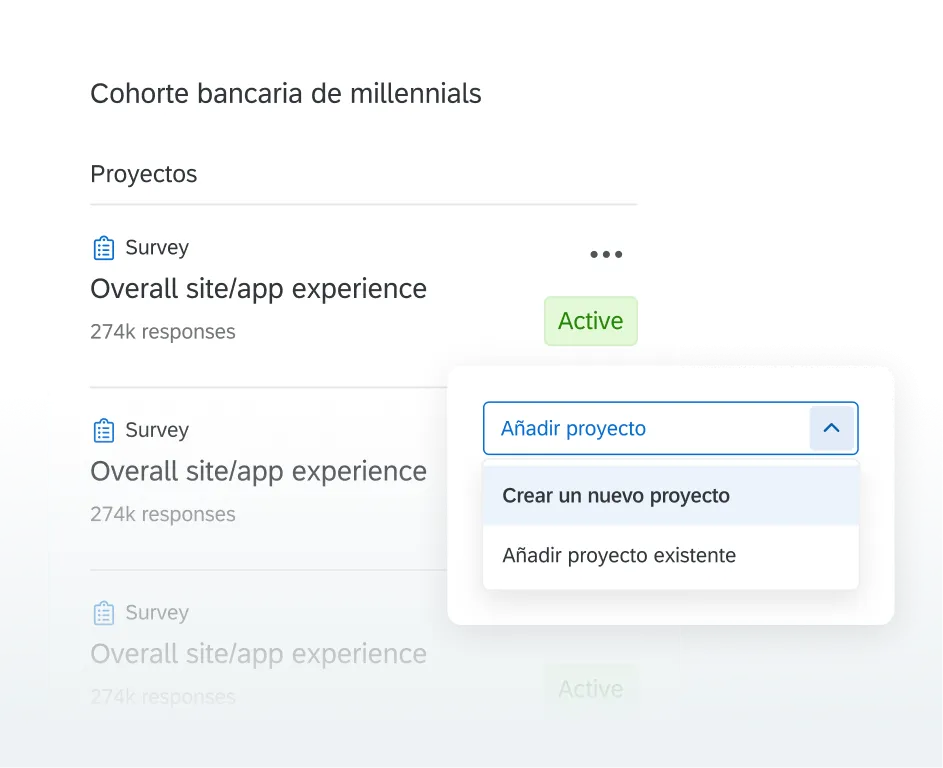Open the Overall site/app experience survey
The image size is (943, 768).
click(258, 288)
